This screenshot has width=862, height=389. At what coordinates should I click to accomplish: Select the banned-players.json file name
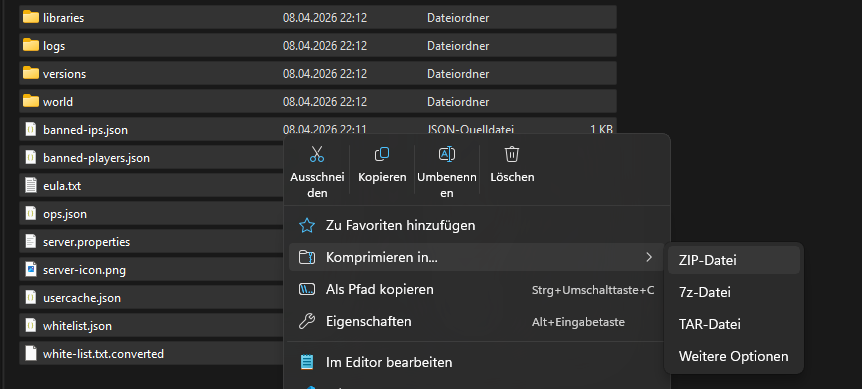(x=96, y=158)
